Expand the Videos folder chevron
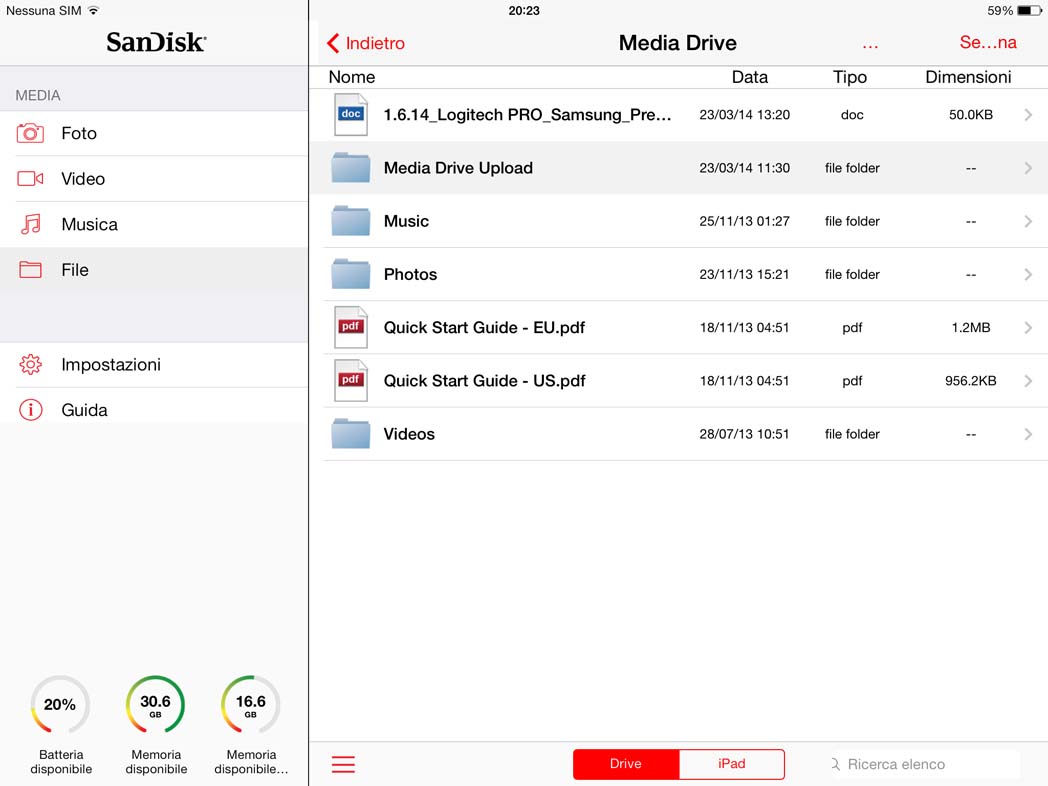Image resolution: width=1048 pixels, height=786 pixels. [1028, 434]
